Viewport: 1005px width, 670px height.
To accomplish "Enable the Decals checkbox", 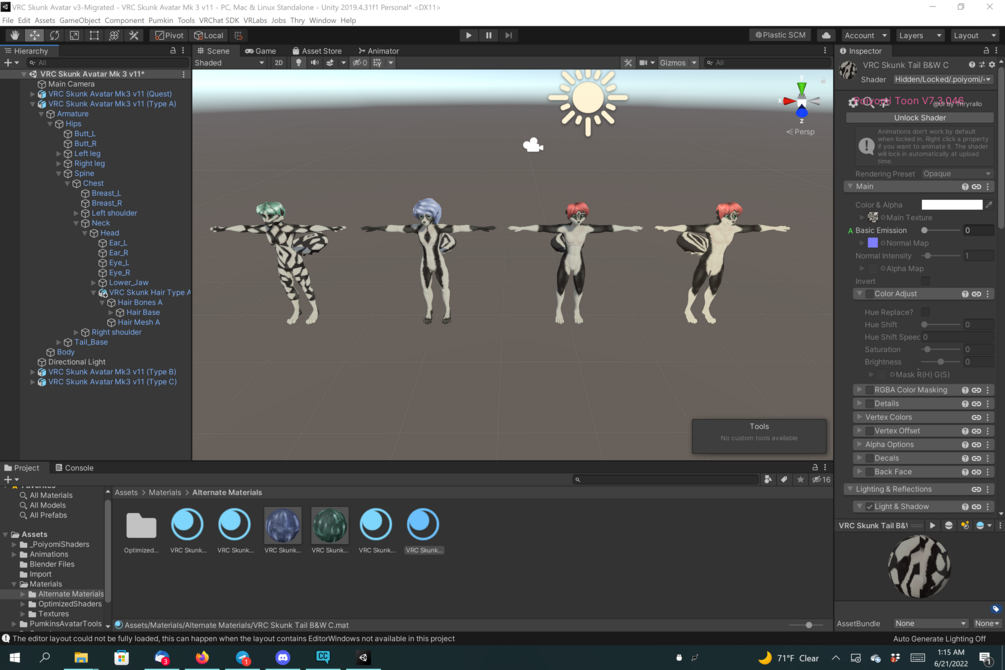I will [x=869, y=458].
